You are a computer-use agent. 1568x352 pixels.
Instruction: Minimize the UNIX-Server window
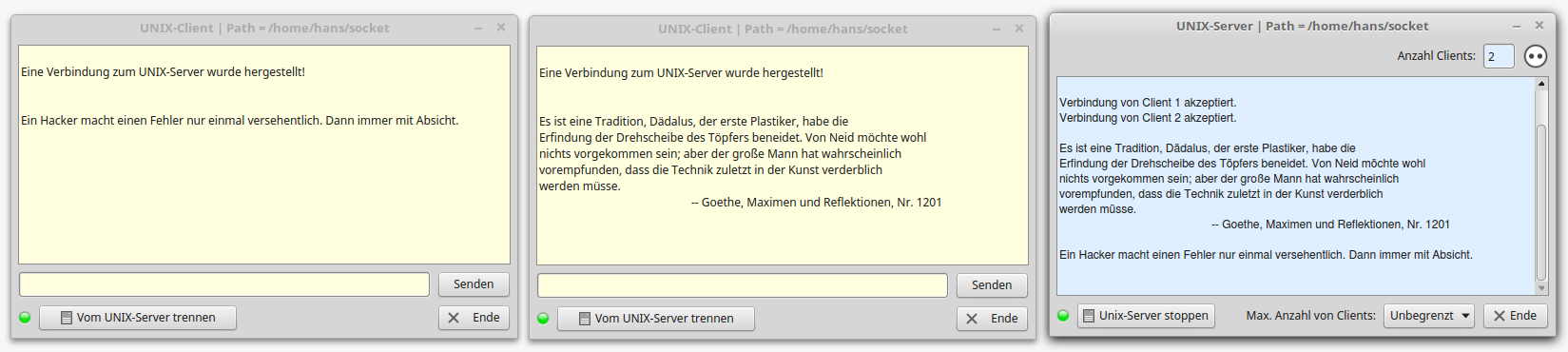1516,26
